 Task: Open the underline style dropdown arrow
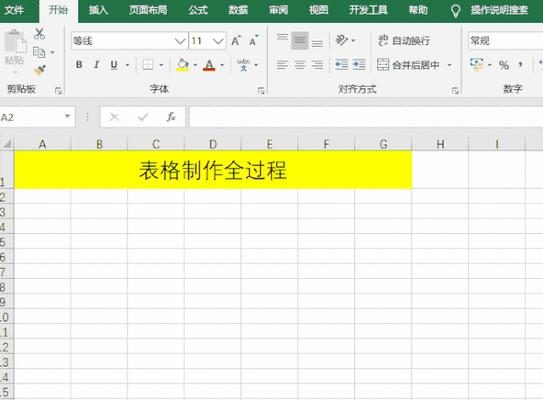[x=127, y=65]
